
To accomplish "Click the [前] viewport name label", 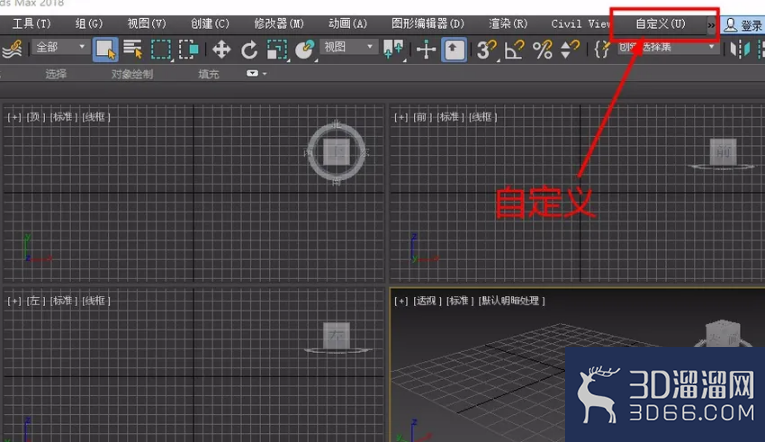I will point(422,117).
